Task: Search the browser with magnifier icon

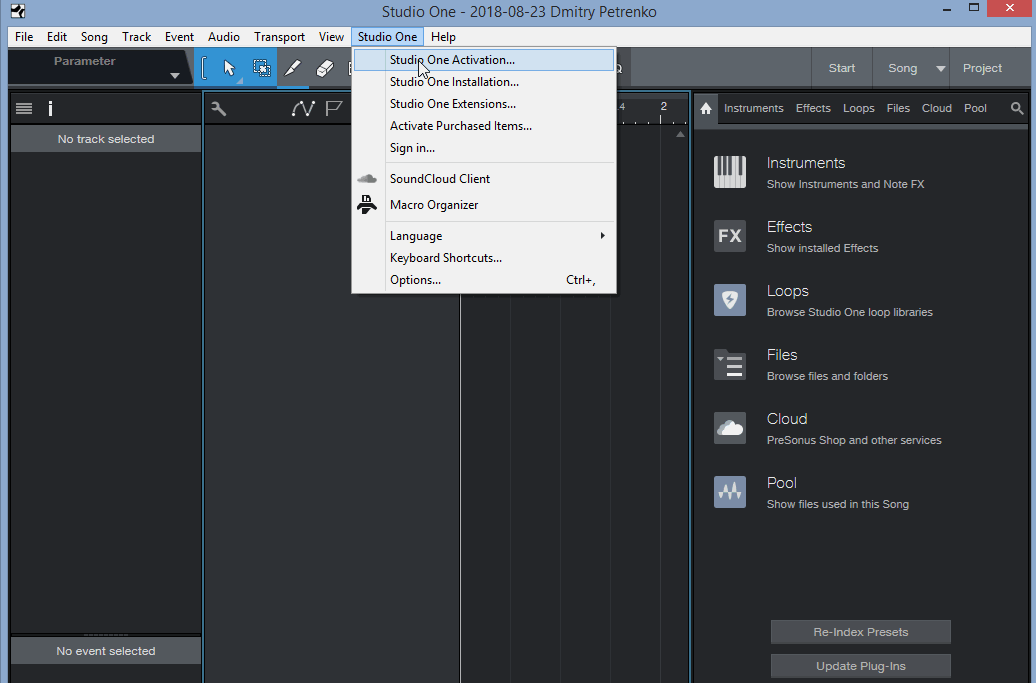Action: coord(1017,108)
